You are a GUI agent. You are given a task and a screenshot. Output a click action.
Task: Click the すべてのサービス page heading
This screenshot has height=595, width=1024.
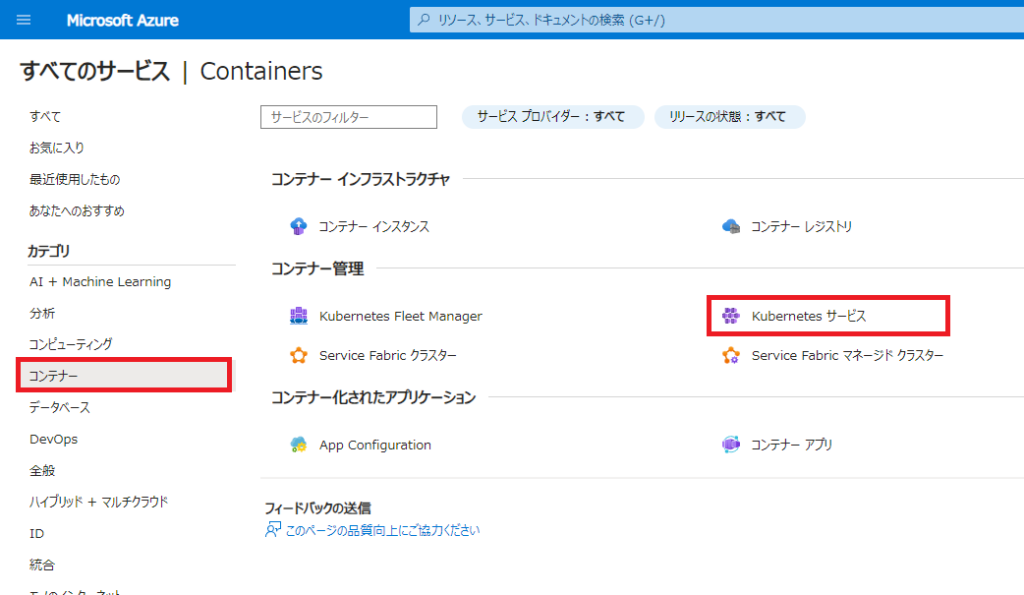(x=95, y=71)
